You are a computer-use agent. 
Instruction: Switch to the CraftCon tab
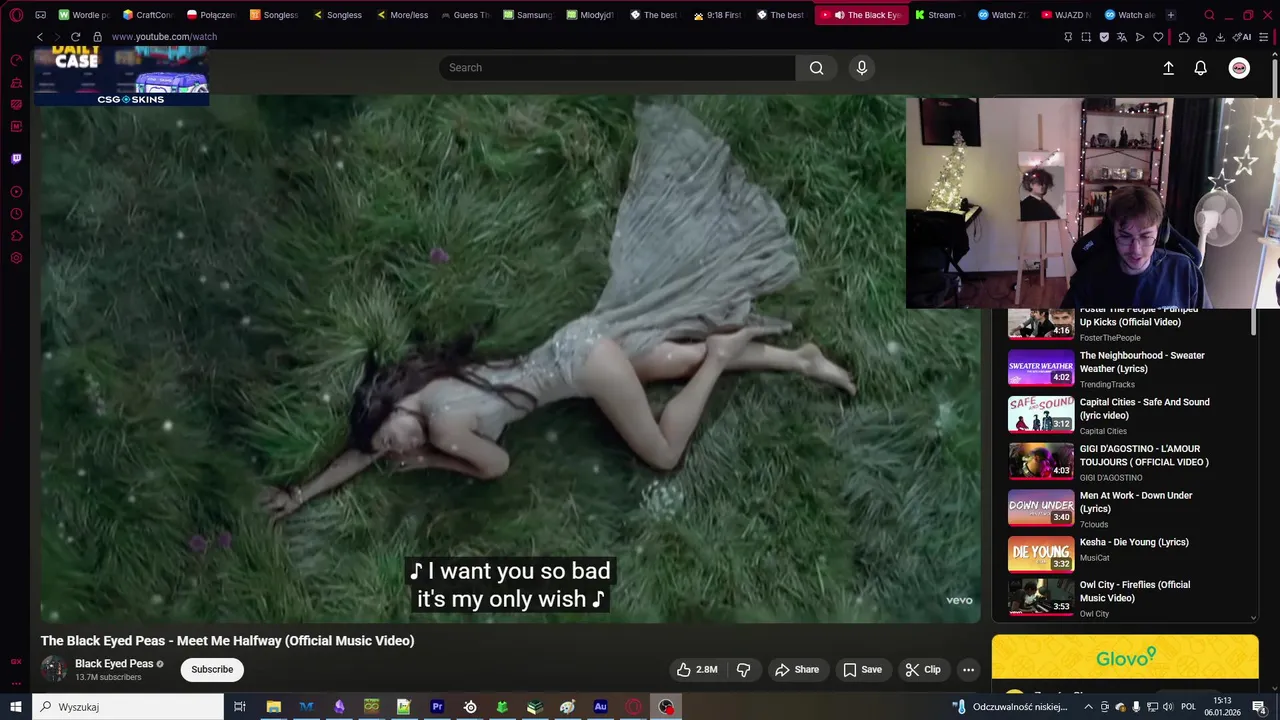click(x=148, y=15)
